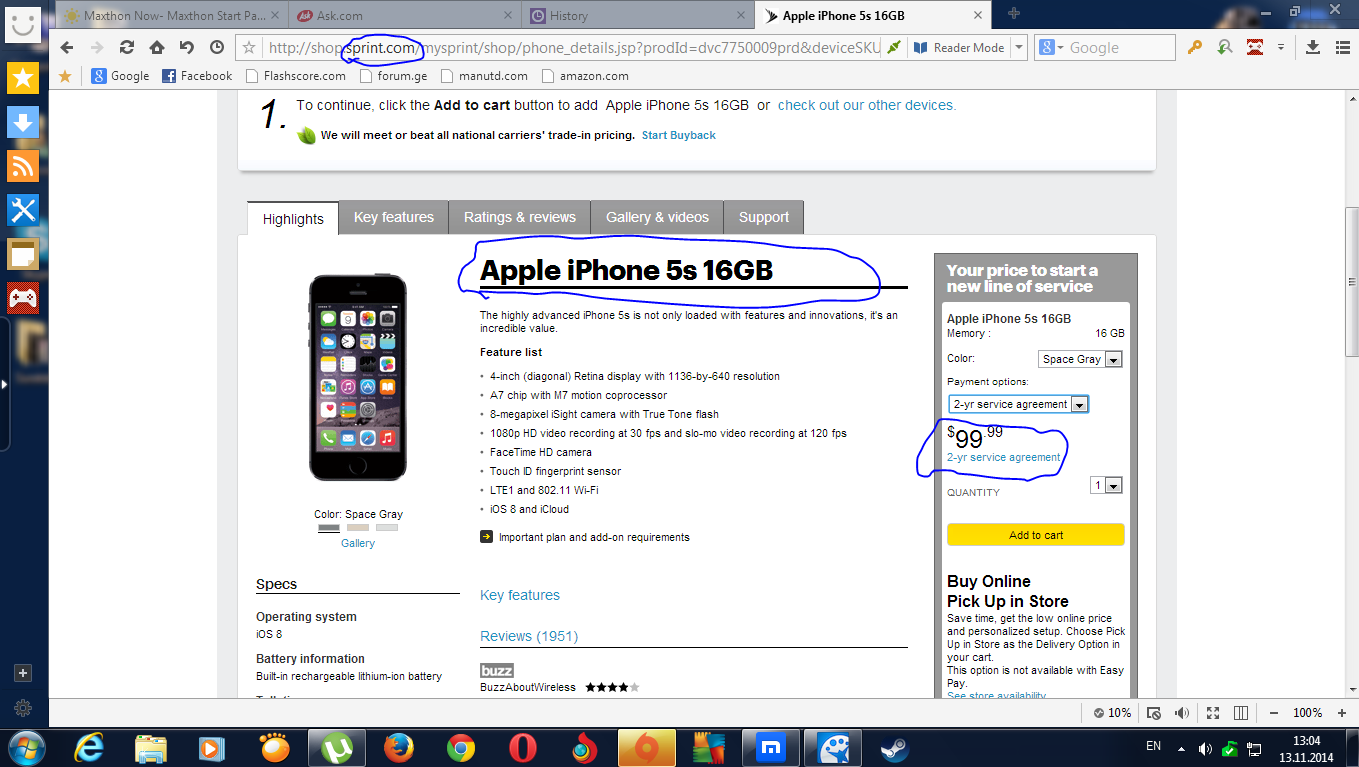Click the undo closed tab arrow
1359x767 pixels.
tap(187, 47)
